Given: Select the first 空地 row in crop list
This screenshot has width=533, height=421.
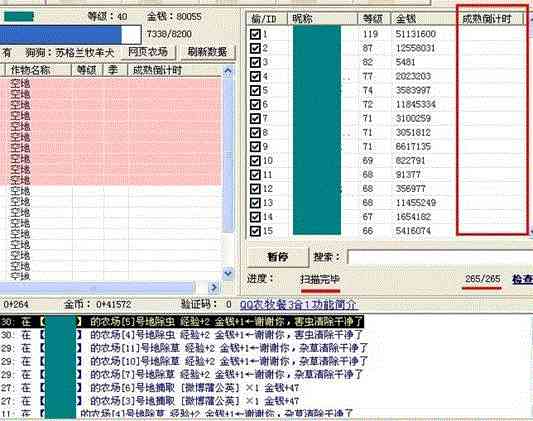Looking at the screenshot, I should (110, 83).
